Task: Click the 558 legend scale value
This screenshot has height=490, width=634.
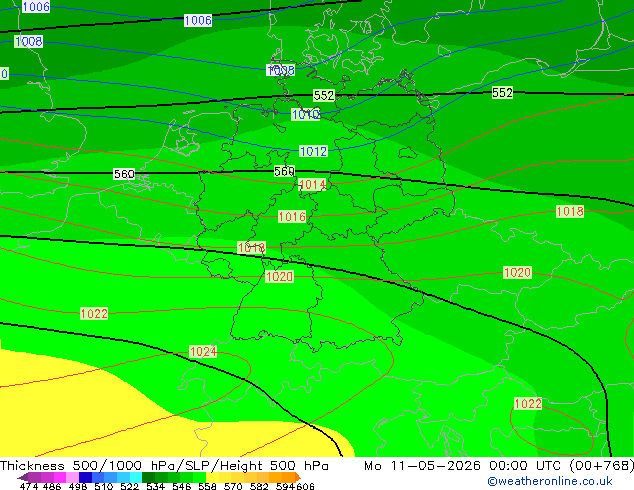Action: tap(207, 486)
